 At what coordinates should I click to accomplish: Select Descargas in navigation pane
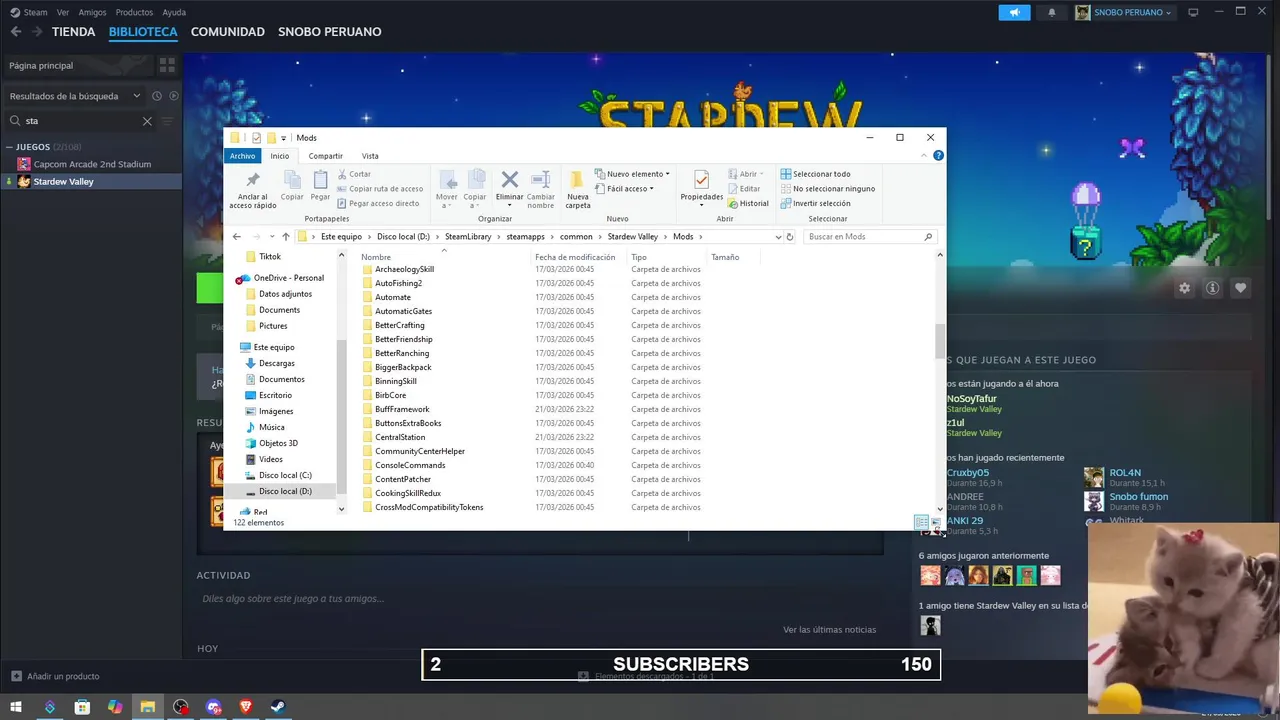pyautogui.click(x=276, y=363)
